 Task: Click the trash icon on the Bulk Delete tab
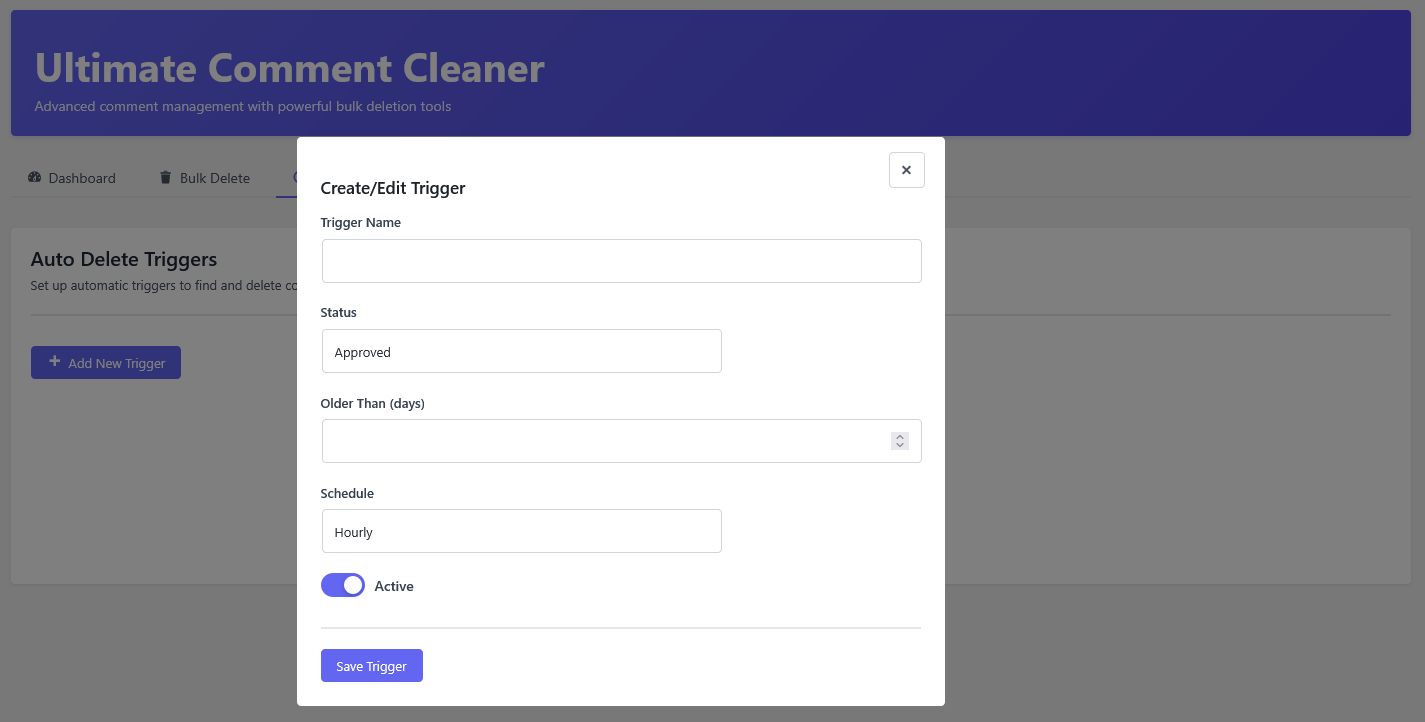click(x=165, y=177)
